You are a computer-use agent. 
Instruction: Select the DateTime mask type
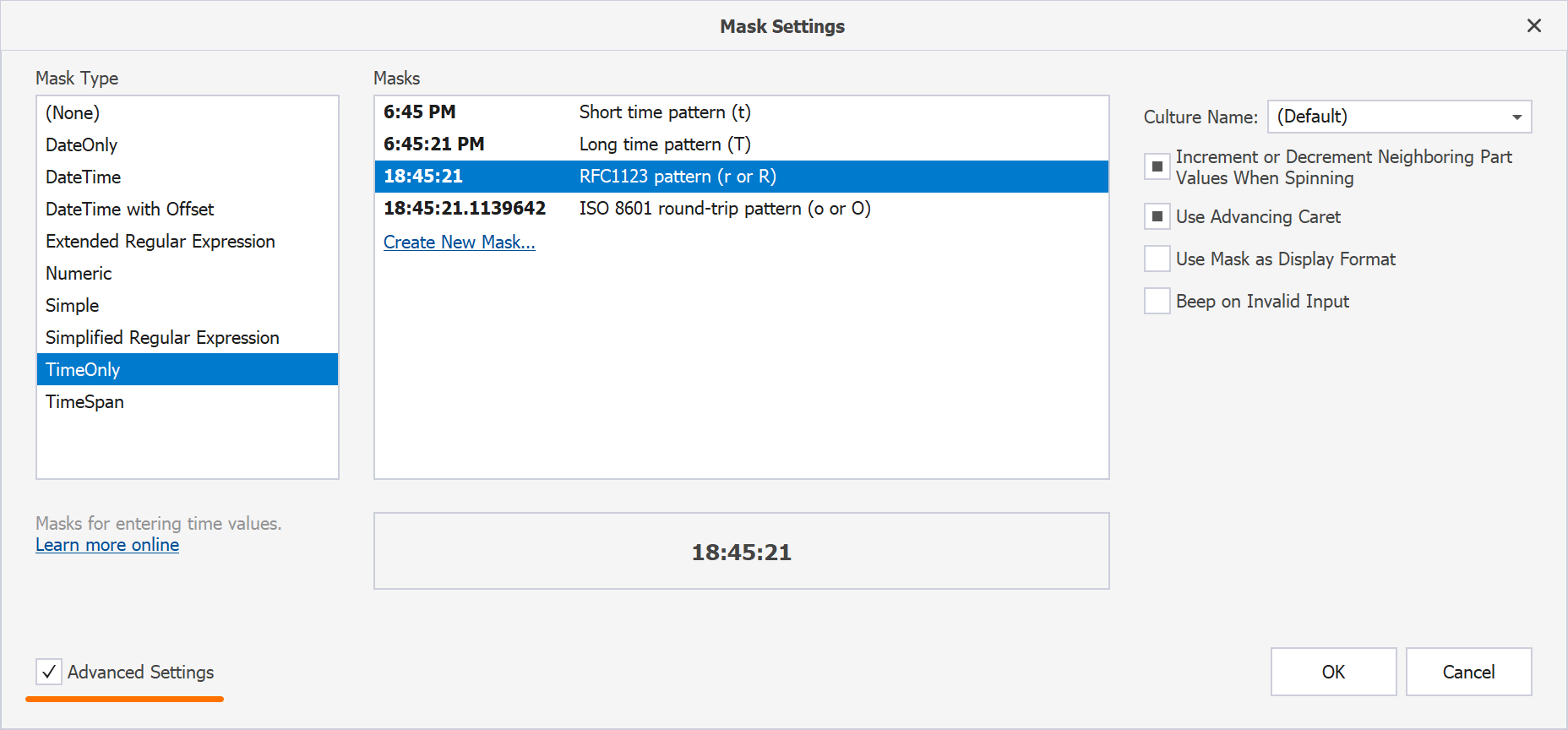[x=84, y=177]
